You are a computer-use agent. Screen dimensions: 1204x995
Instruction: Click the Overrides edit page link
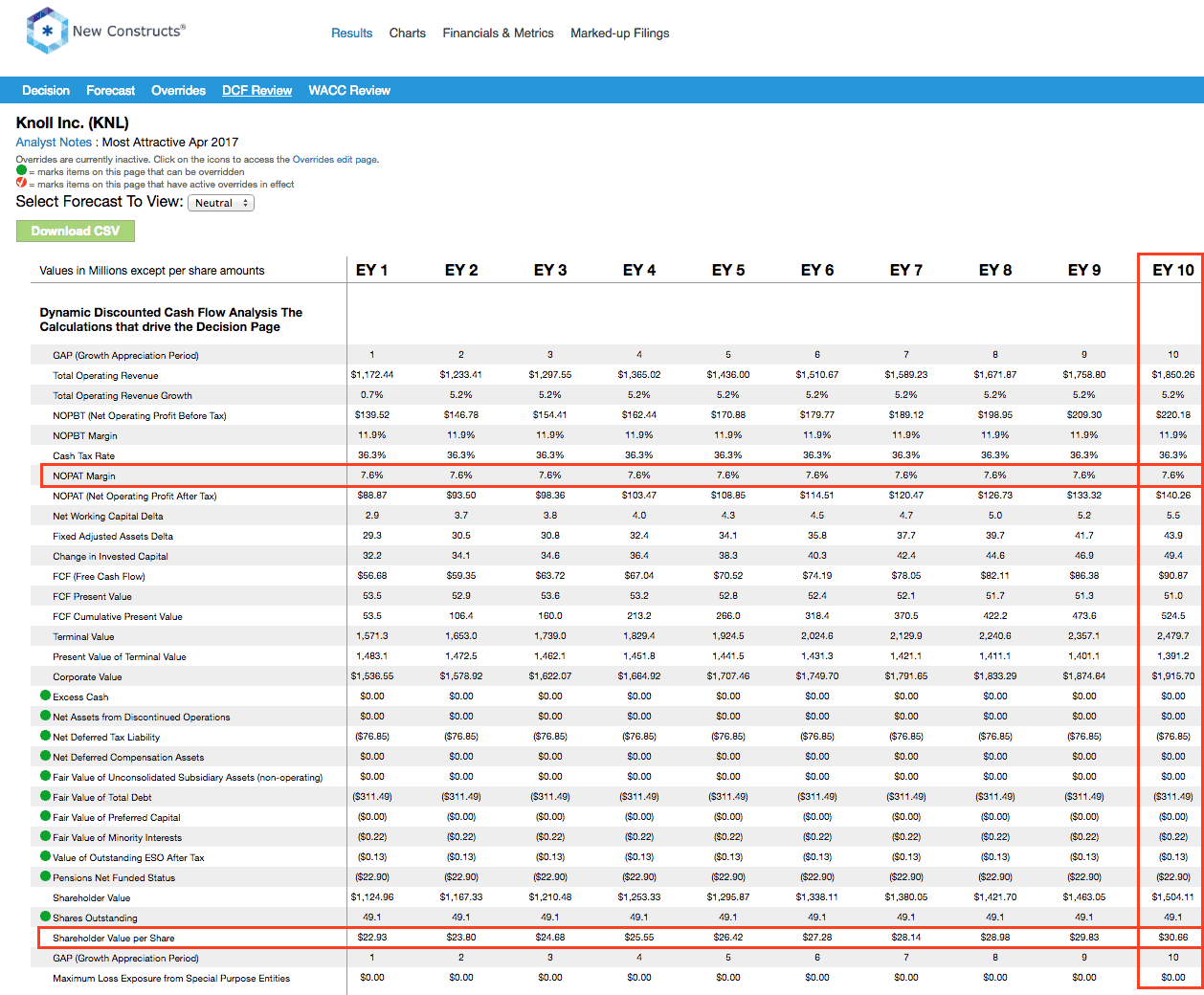(x=335, y=160)
